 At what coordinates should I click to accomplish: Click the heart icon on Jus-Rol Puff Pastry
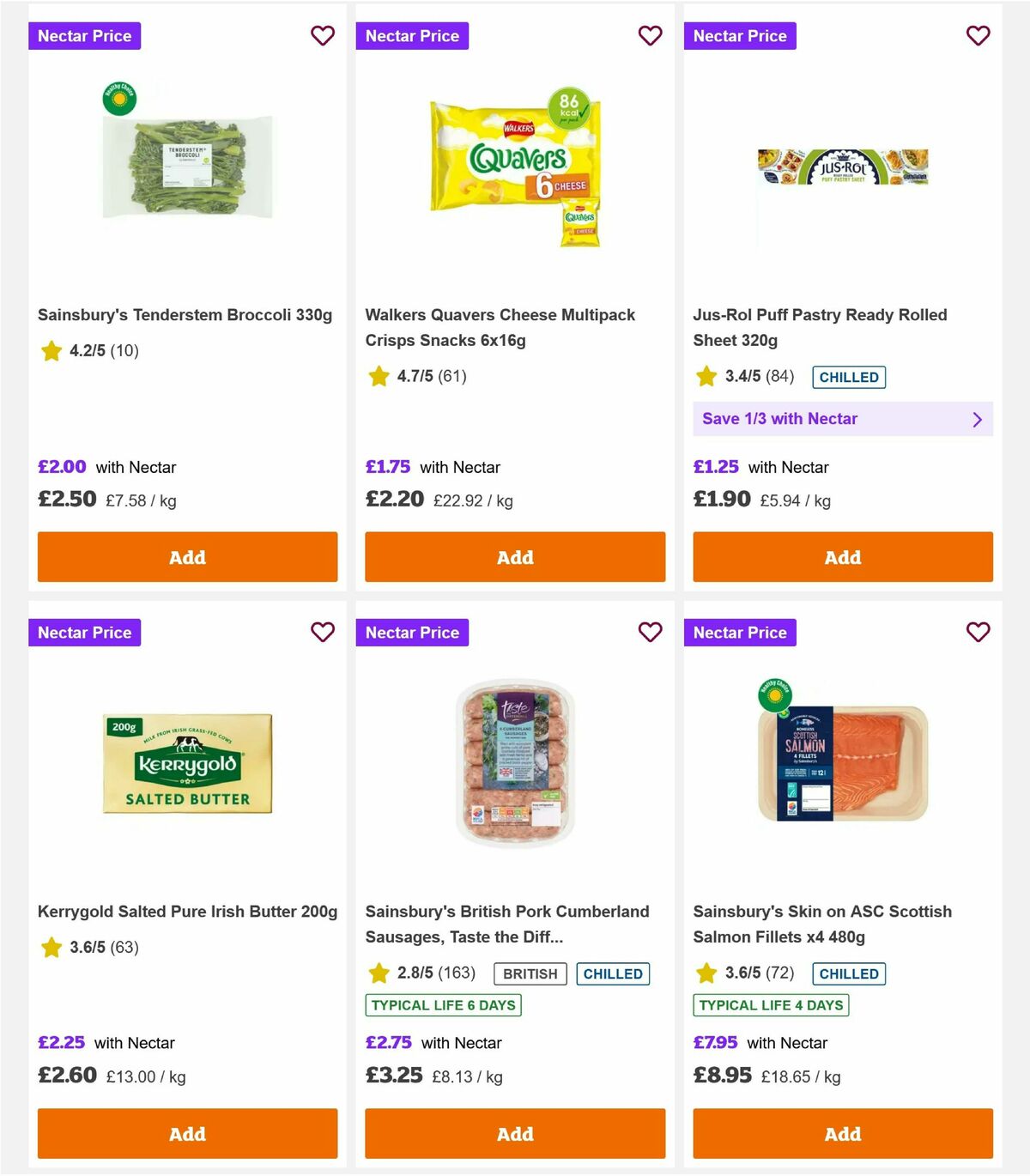978,36
